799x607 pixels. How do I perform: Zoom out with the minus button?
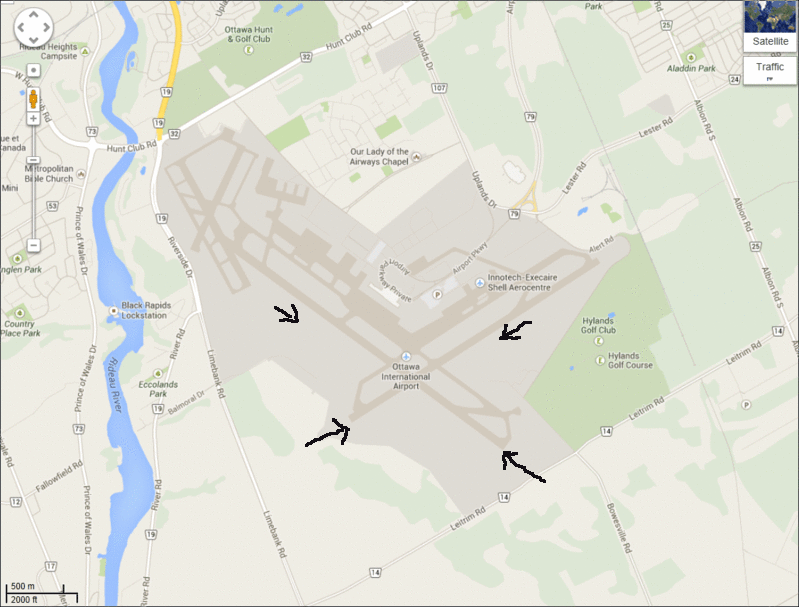[x=33, y=245]
